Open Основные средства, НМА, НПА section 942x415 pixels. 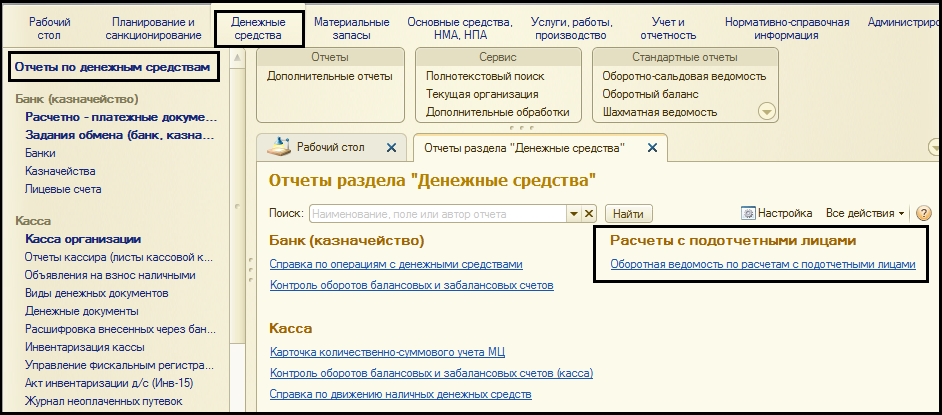[460, 29]
